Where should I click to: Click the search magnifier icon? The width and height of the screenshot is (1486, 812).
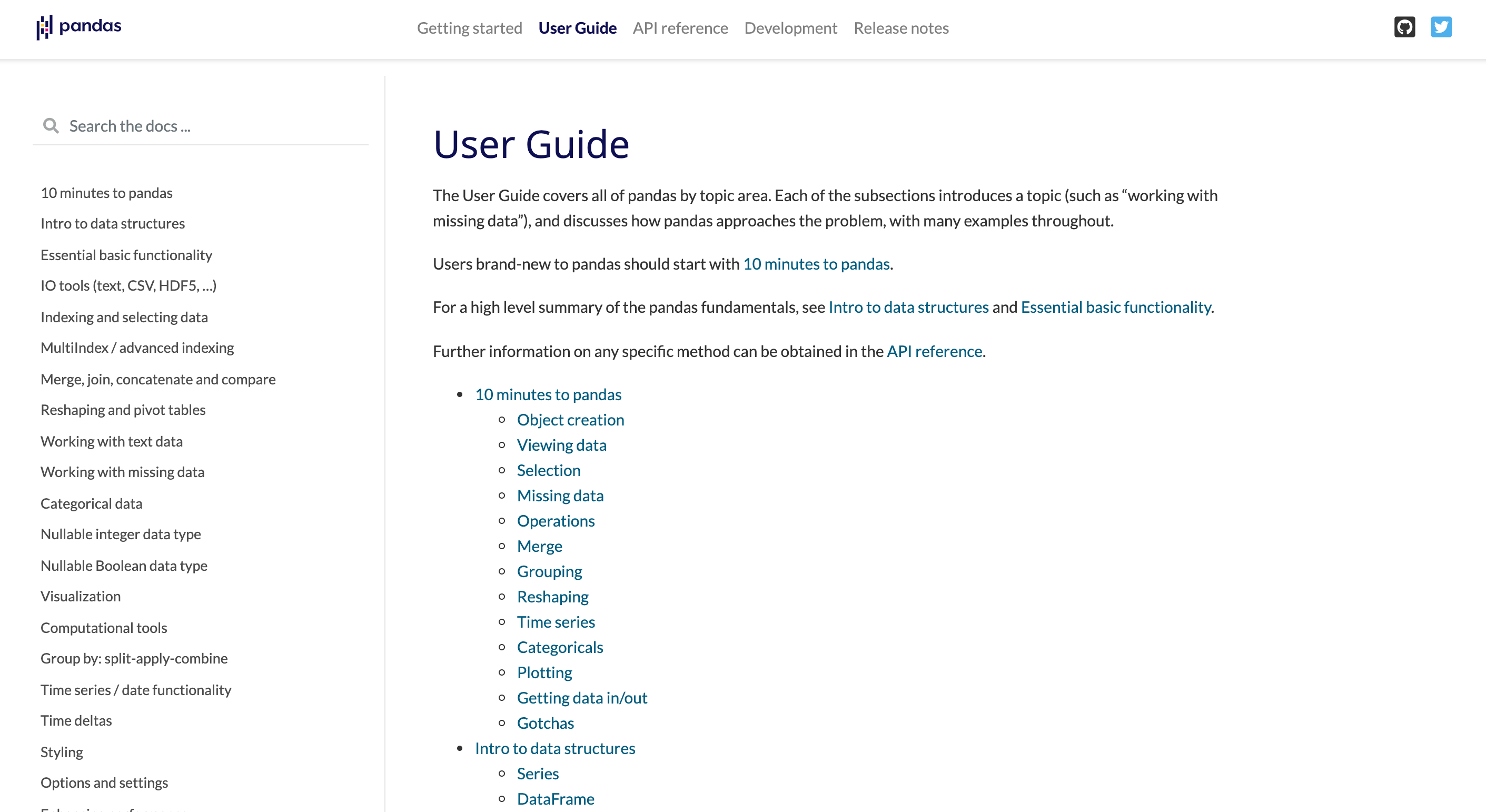tap(51, 126)
